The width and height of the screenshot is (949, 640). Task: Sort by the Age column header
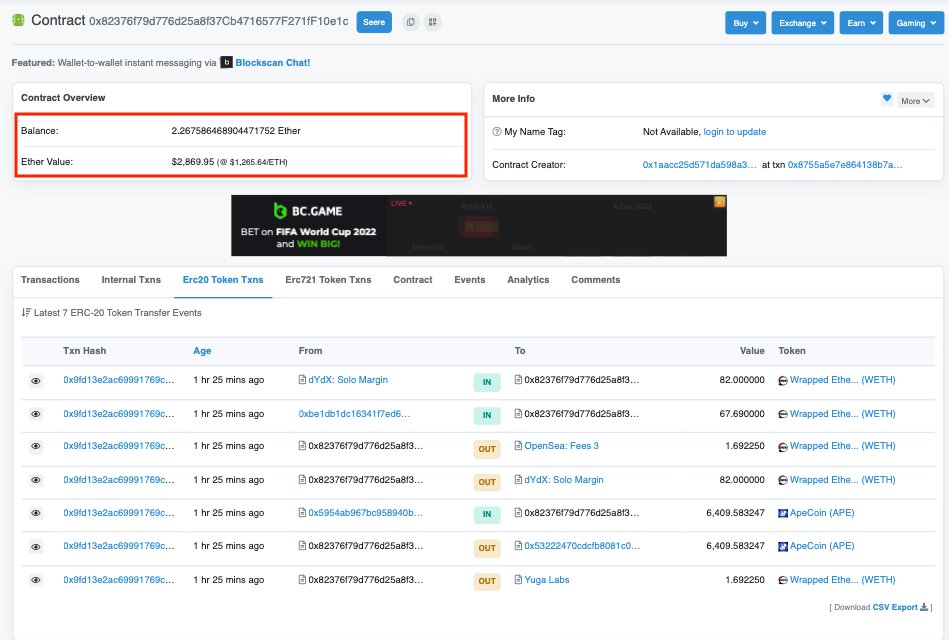[x=202, y=351]
